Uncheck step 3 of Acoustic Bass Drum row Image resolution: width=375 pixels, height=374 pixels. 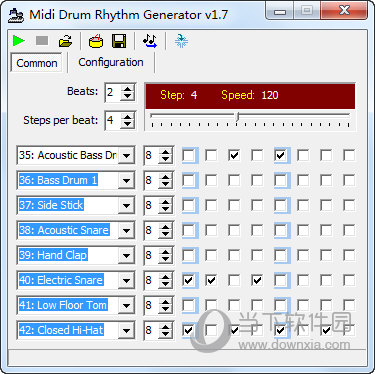pyautogui.click(x=234, y=155)
